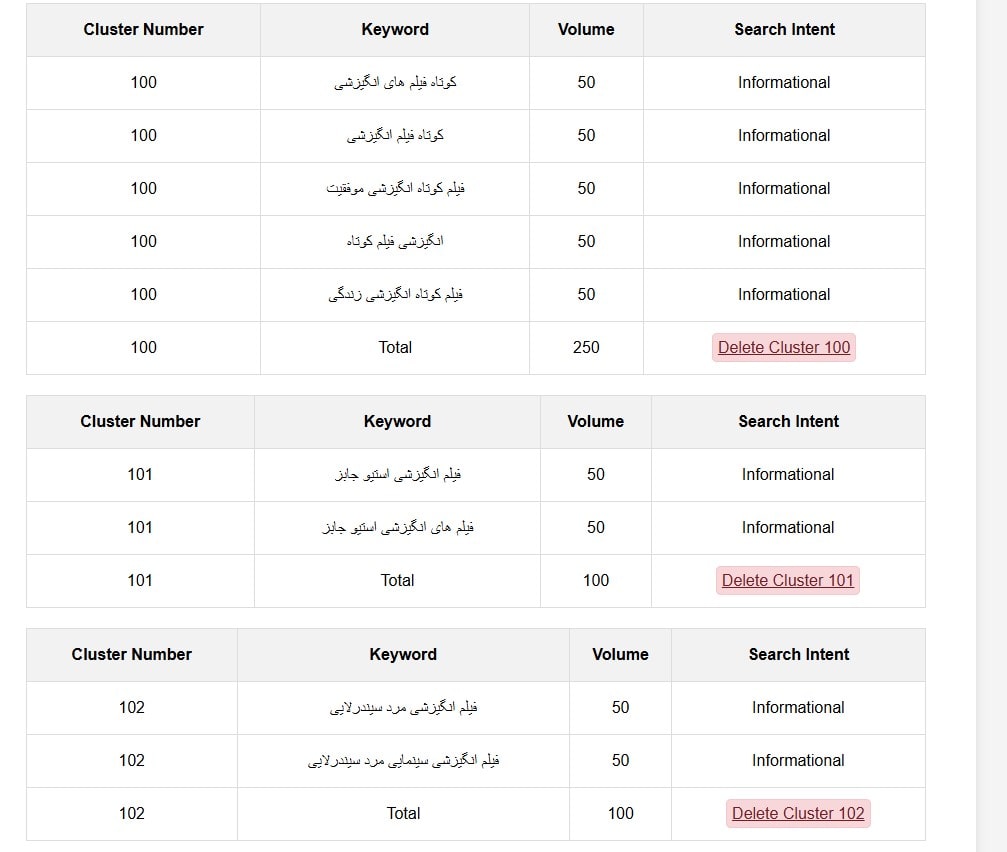This screenshot has width=1007, height=852.
Task: Select the Keyword header in cluster 100 table
Action: [x=395, y=30]
